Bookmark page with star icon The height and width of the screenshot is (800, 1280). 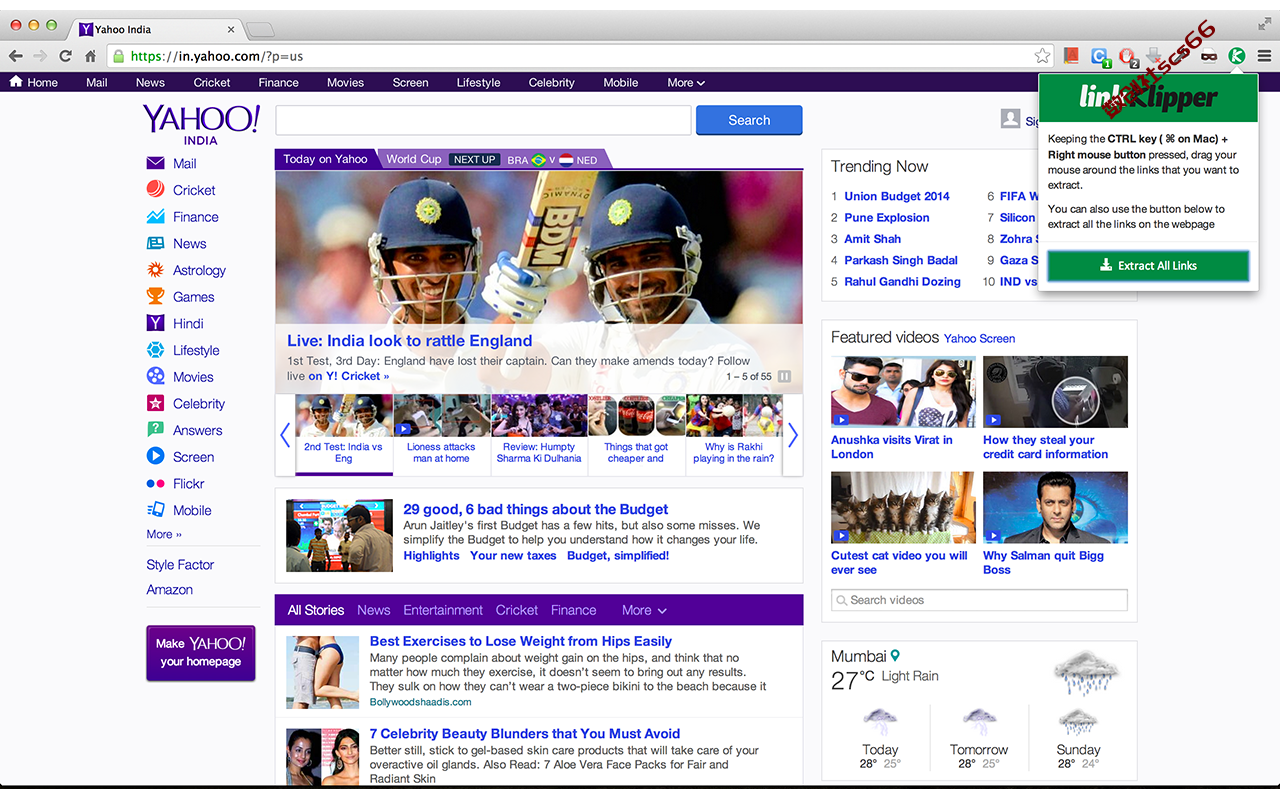(x=1042, y=56)
